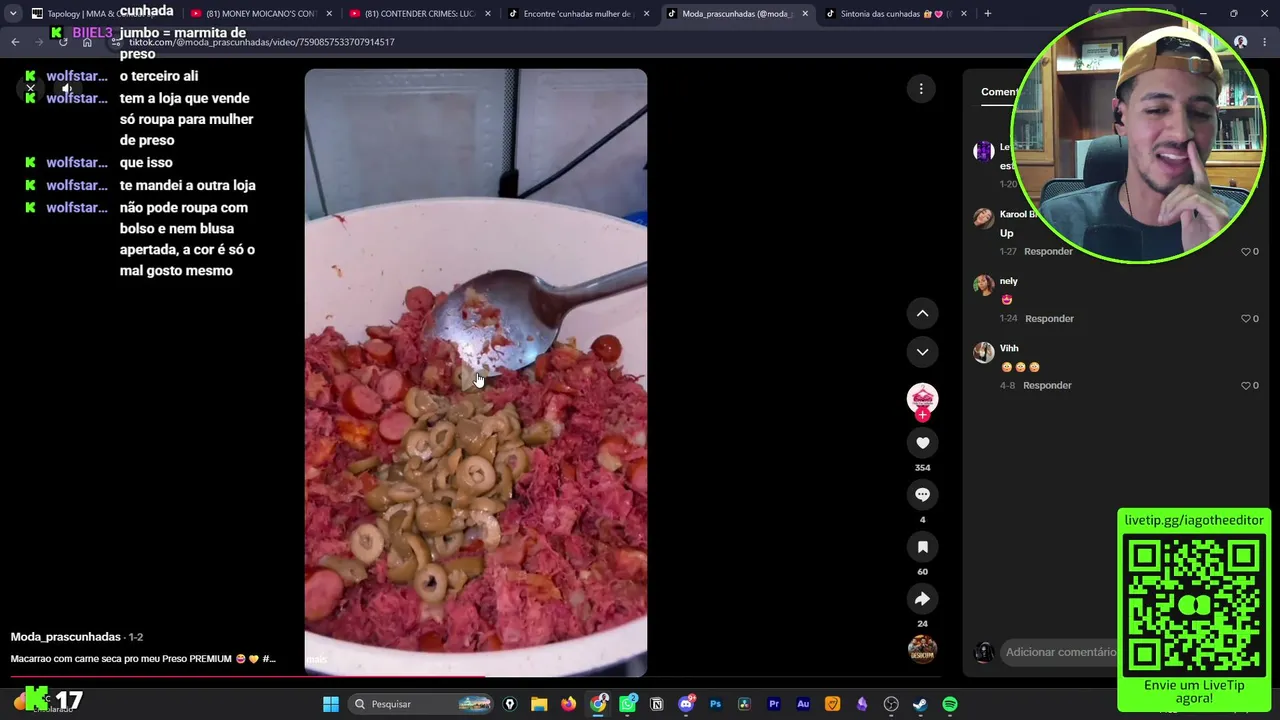Reply to Vihh's comment
Screen dimensions: 1280x720
(1047, 385)
